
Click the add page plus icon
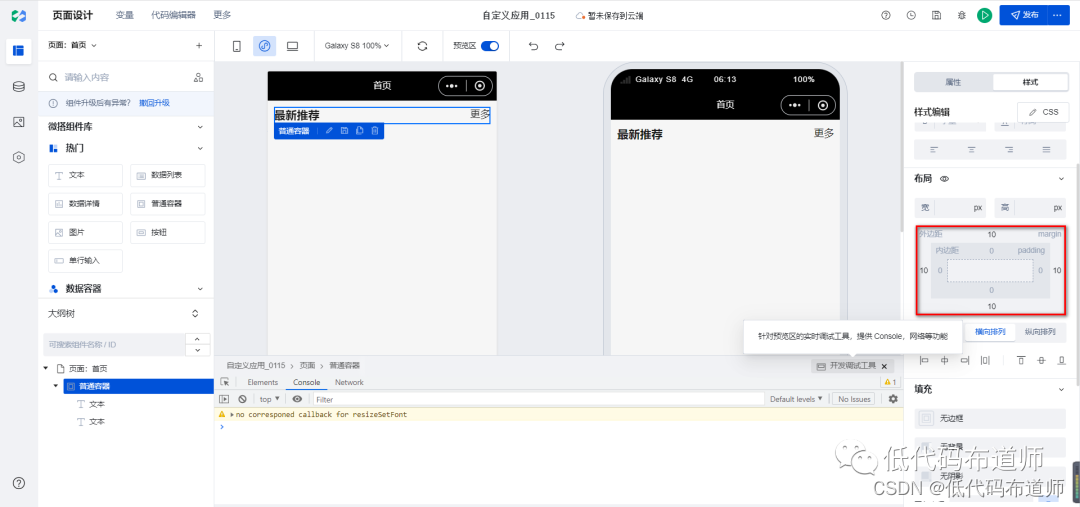[x=199, y=45]
